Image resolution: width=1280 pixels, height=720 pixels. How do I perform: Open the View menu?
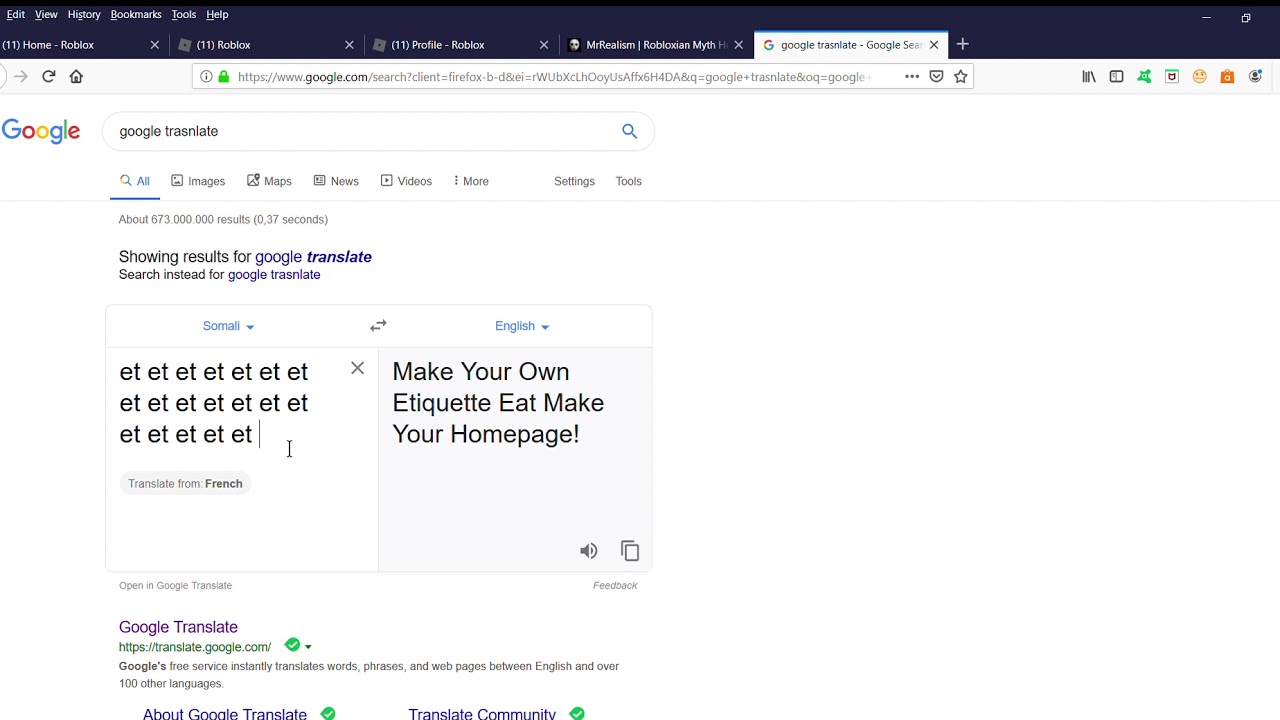[46, 14]
